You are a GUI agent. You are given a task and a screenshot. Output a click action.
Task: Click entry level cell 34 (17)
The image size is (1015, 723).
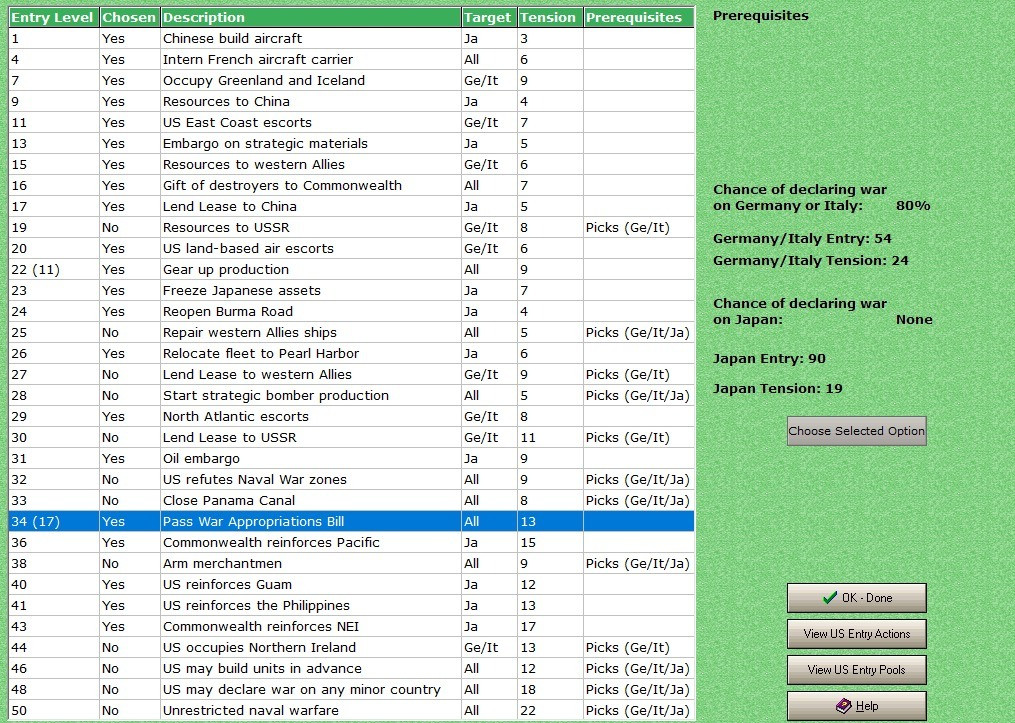[54, 521]
